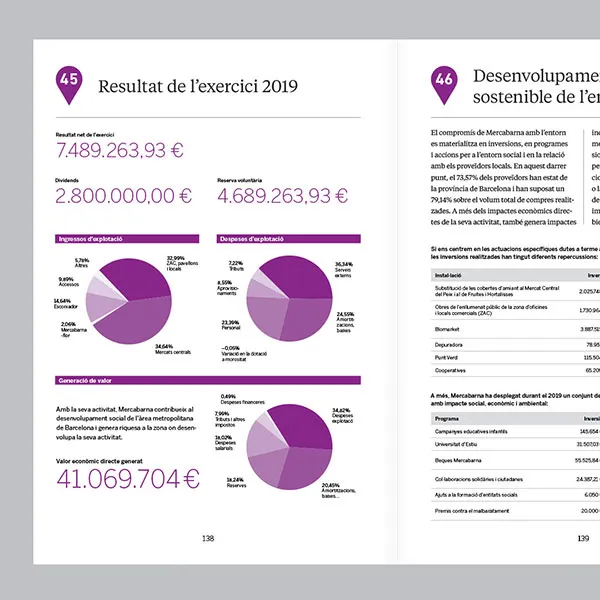The image size is (600, 600).
Task: Select the "34,82% Despeses explotació" chart label
Action: pyautogui.click(x=343, y=416)
